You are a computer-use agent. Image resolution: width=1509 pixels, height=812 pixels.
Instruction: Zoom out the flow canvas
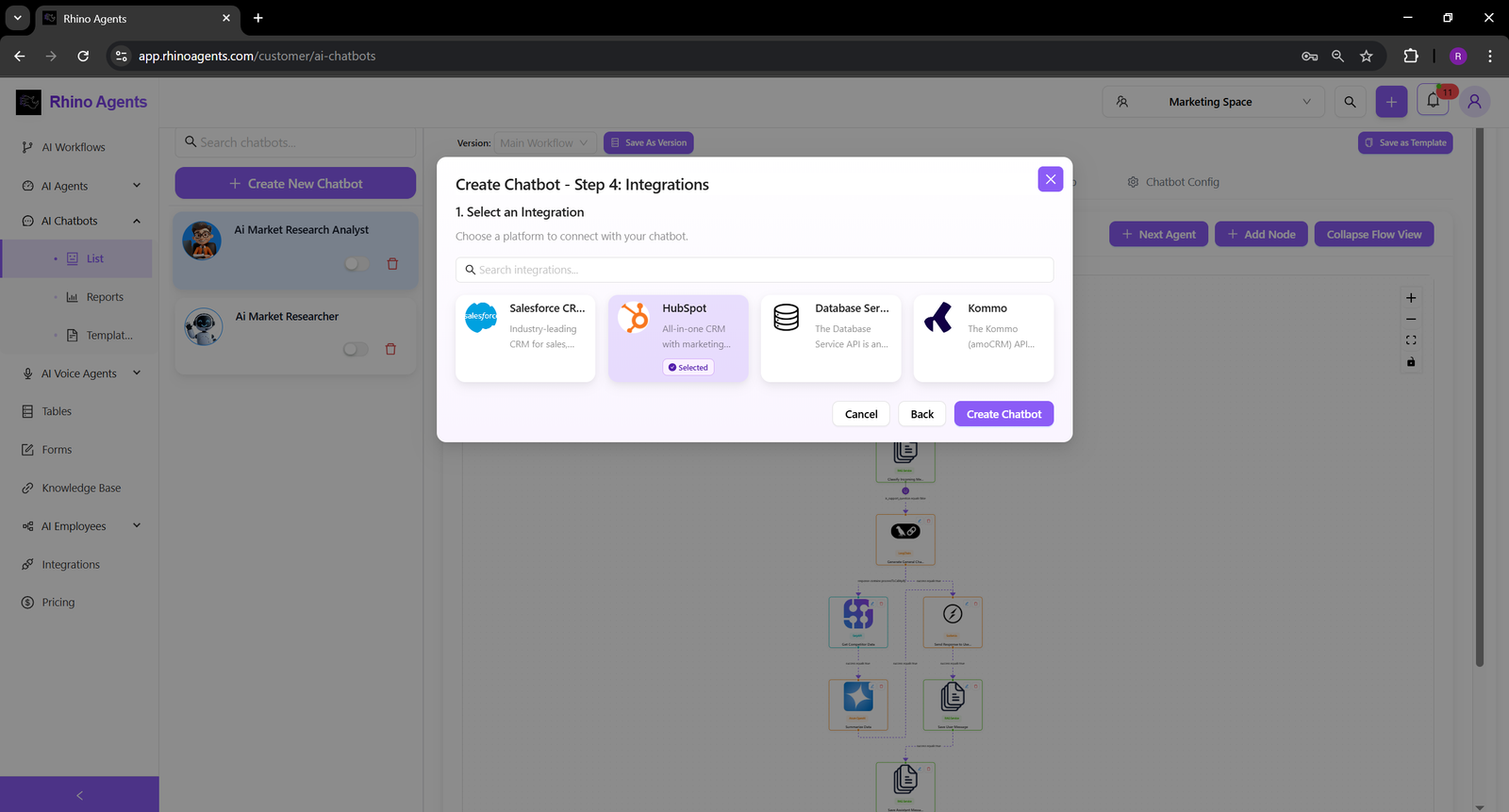pyautogui.click(x=1411, y=319)
